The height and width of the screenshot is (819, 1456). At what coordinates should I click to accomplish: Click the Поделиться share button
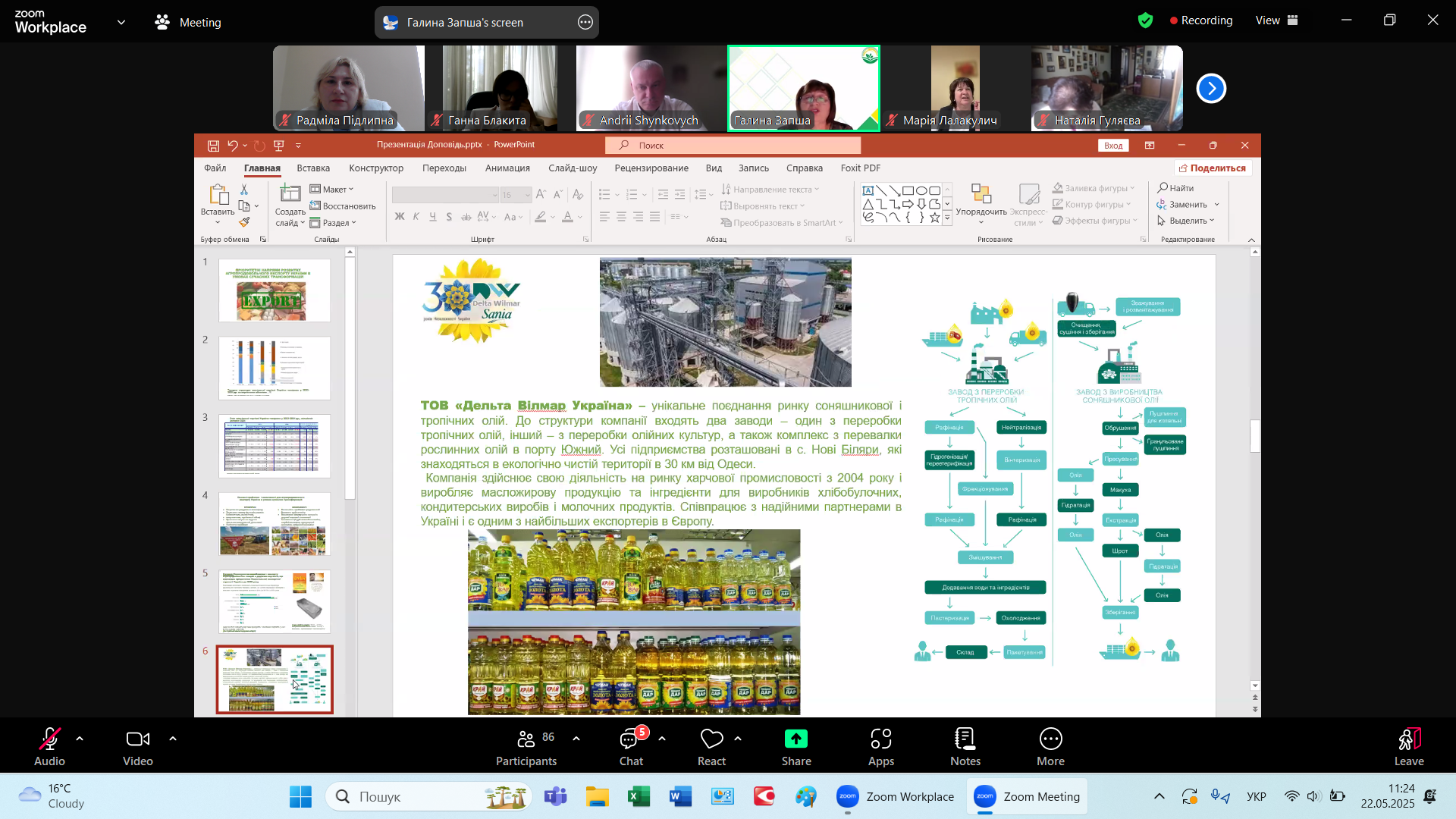1213,168
